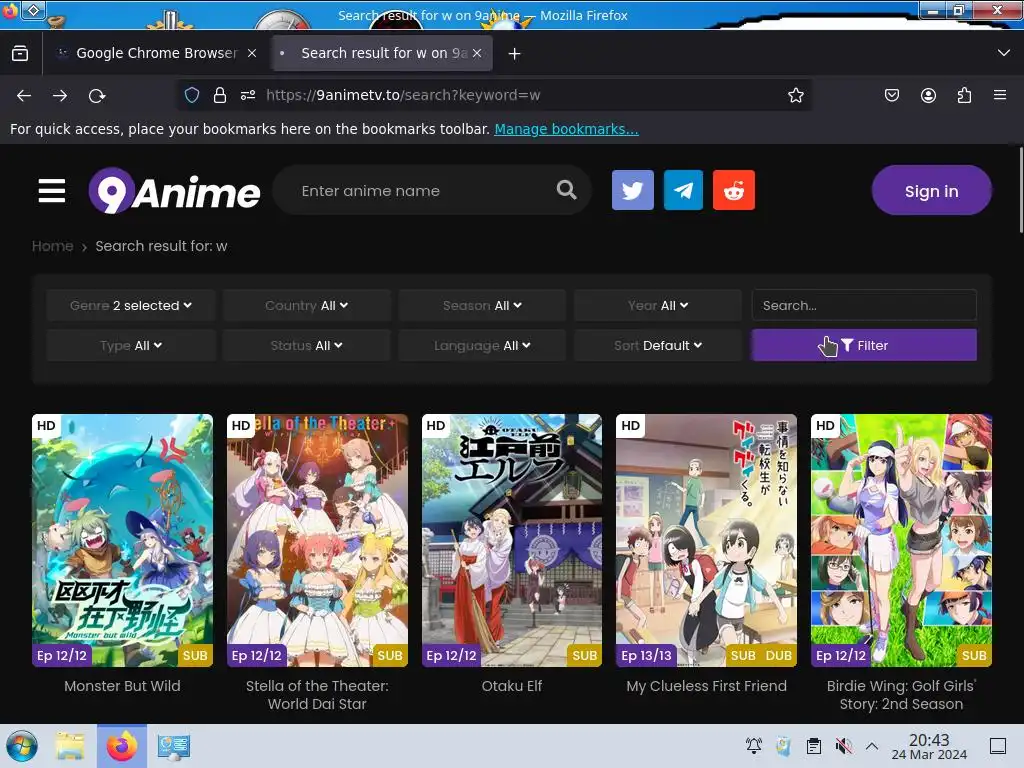Screen dimensions: 1024x768
Task: Open Otaku Elf title link
Action: point(511,686)
